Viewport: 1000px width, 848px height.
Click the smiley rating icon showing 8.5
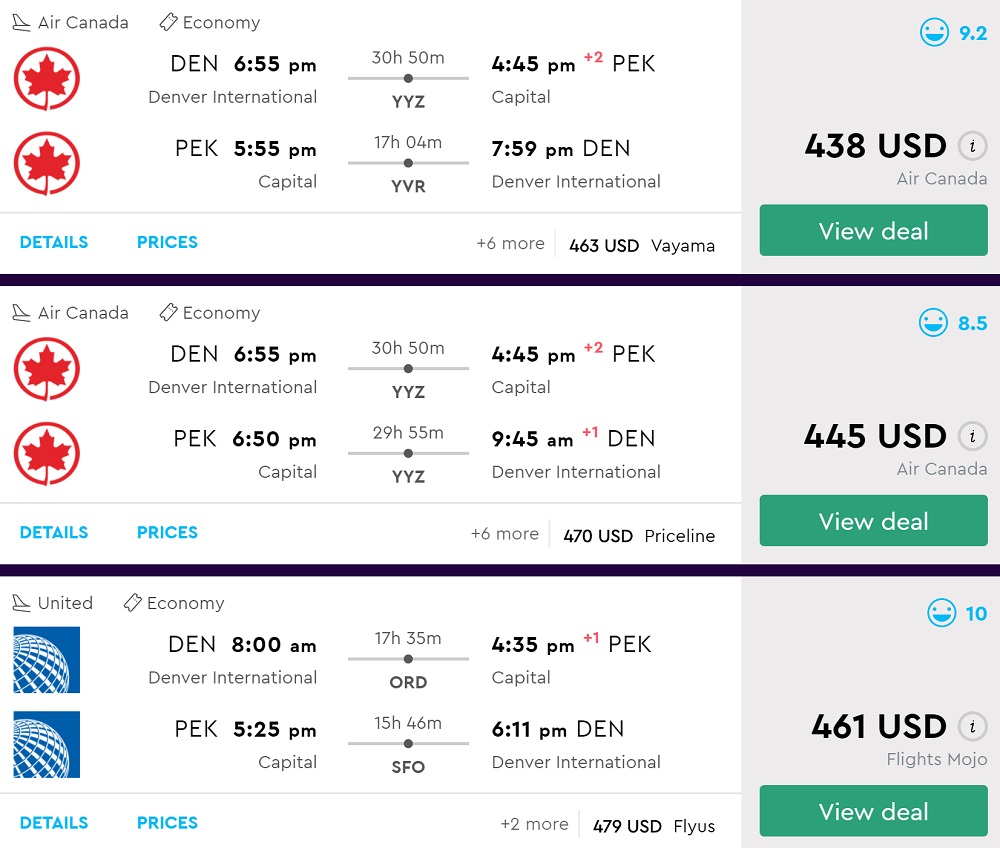pyautogui.click(x=933, y=323)
